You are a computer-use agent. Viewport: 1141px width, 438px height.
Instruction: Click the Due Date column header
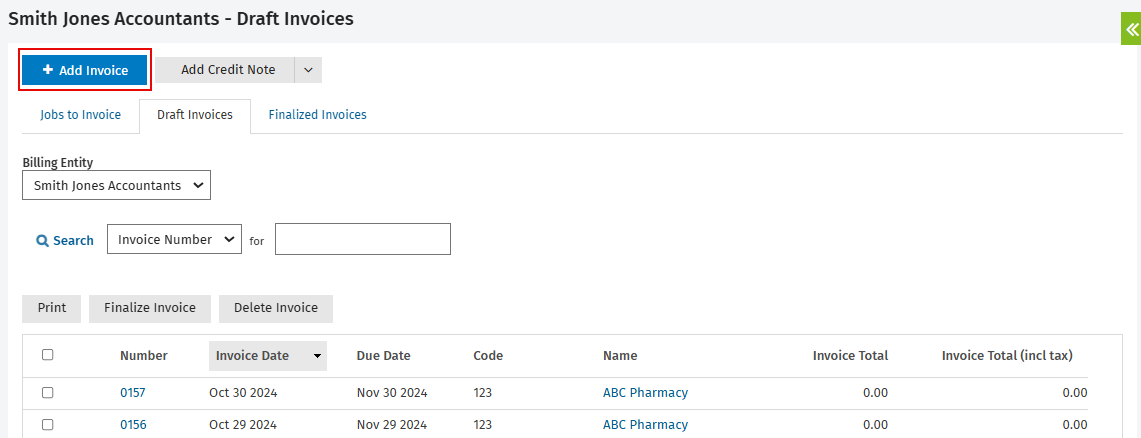coord(383,356)
